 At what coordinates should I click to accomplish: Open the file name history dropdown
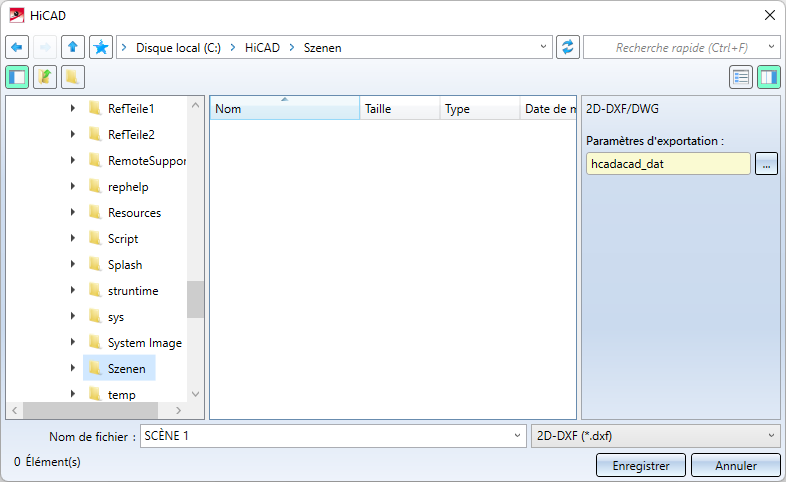click(517, 436)
